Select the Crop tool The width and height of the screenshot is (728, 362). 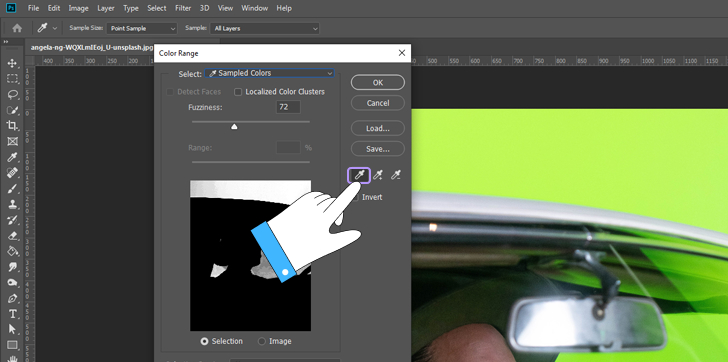pyautogui.click(x=13, y=125)
